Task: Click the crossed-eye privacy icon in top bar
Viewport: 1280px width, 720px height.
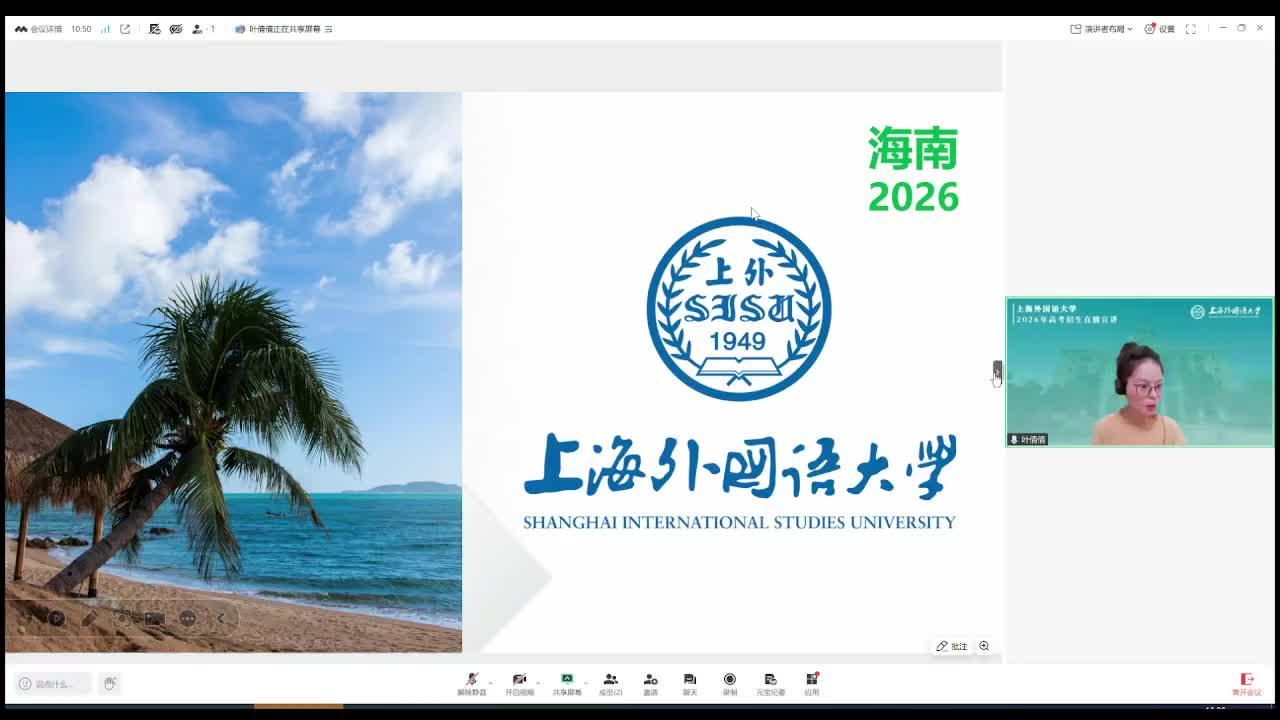Action: 176,29
